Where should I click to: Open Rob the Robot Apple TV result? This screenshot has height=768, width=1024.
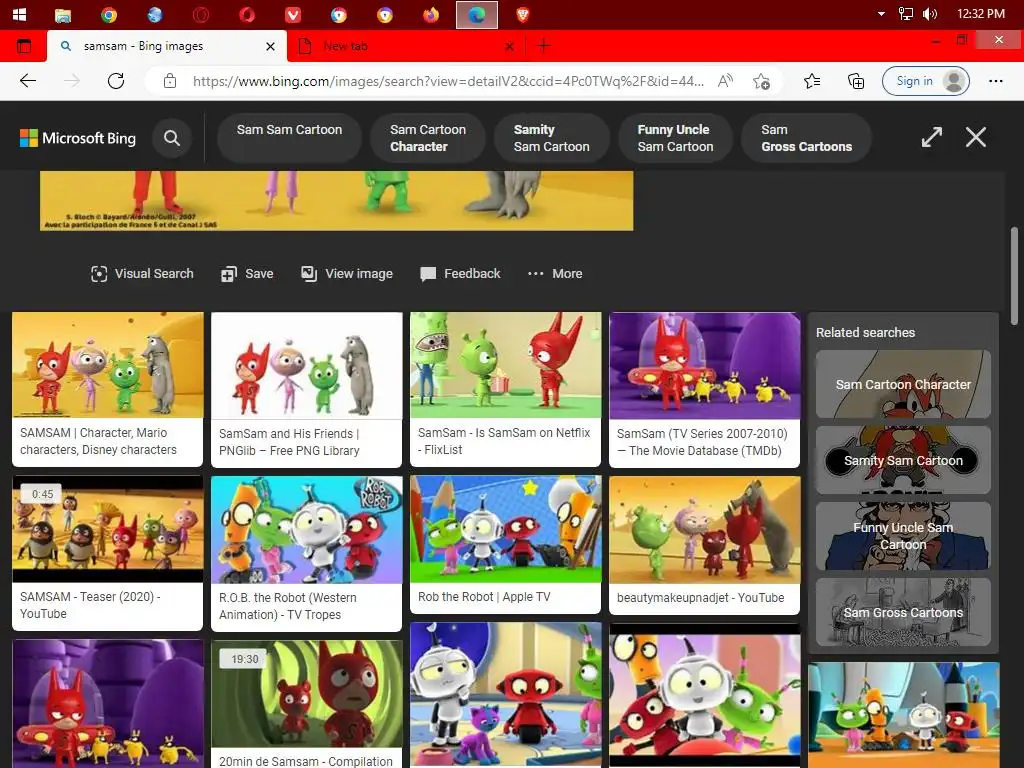505,545
